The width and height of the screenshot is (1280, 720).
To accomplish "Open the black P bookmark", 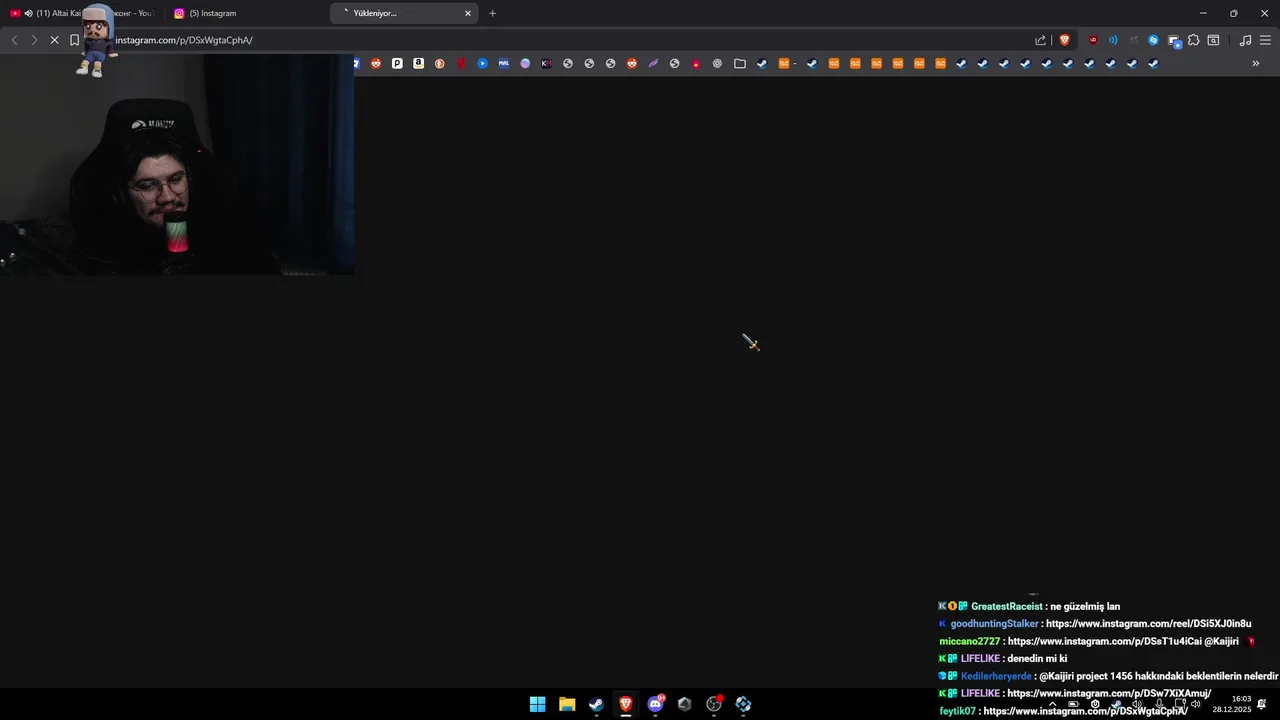I will [x=397, y=63].
